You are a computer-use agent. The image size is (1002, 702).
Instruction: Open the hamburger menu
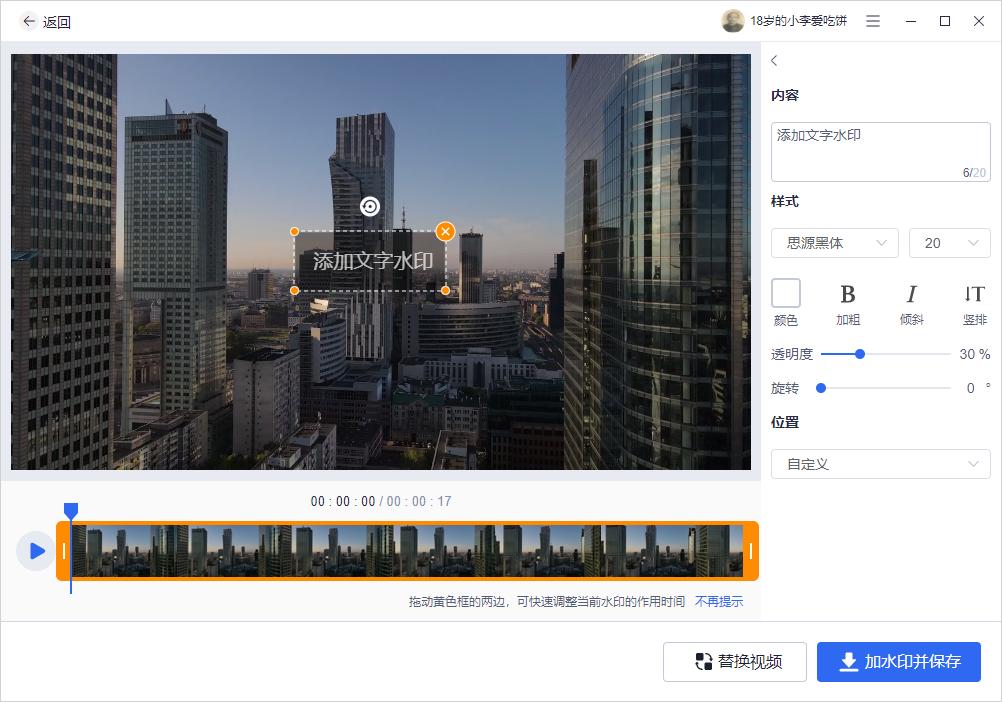(872, 20)
